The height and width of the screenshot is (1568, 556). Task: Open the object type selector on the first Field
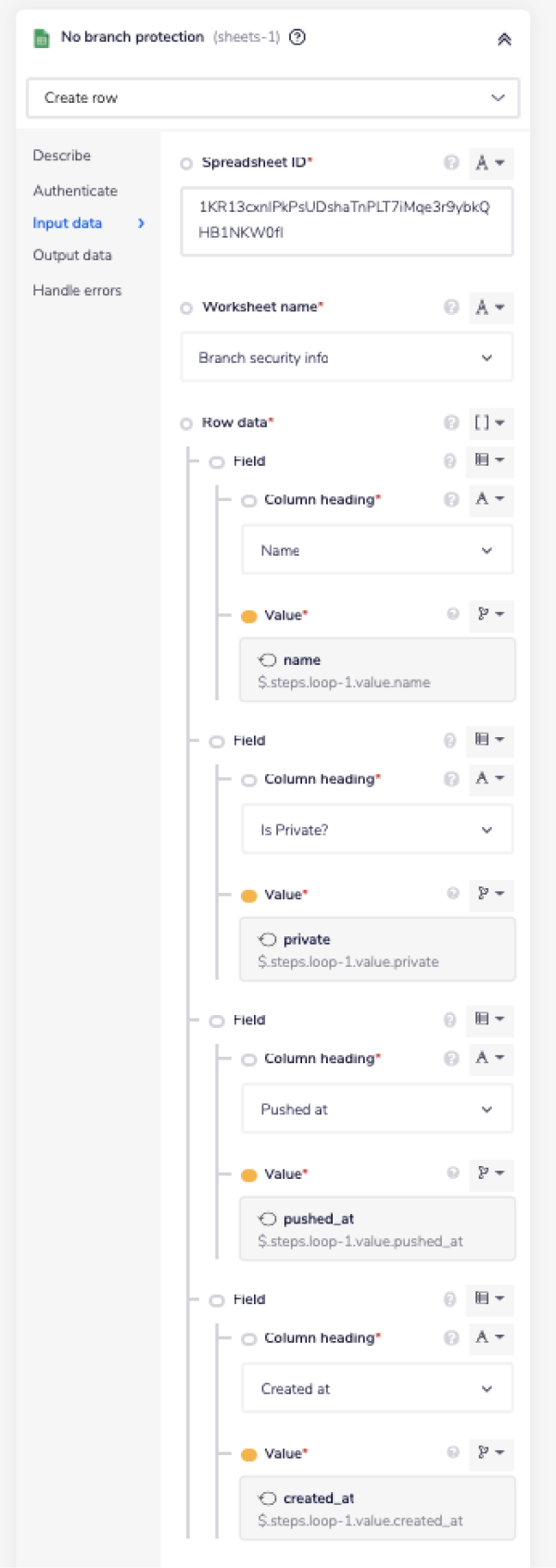tap(489, 460)
